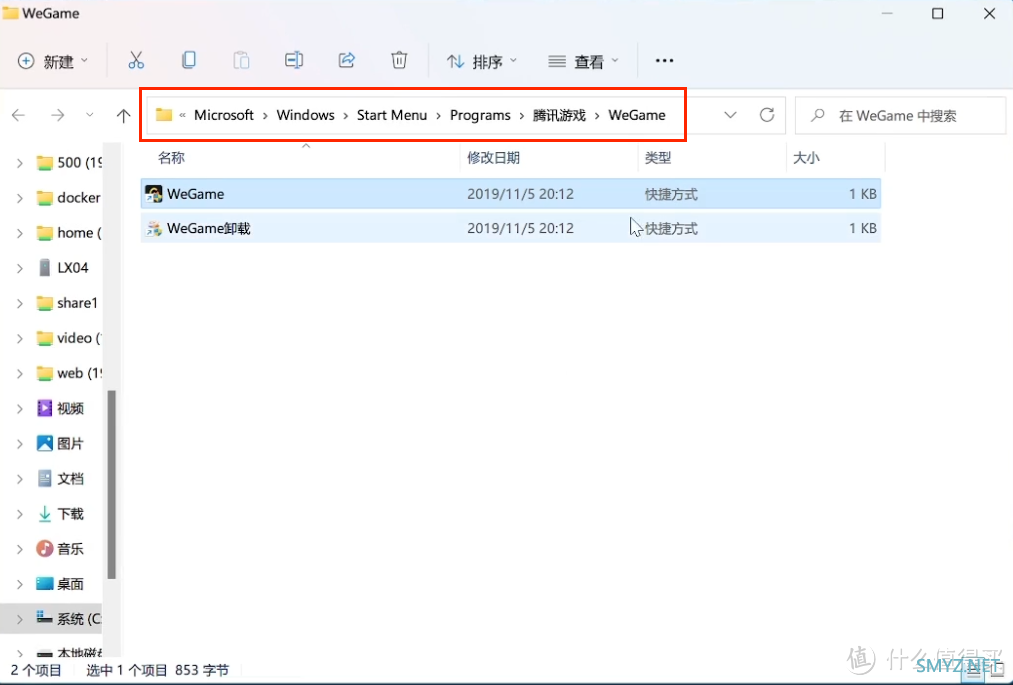Click the 图片 library icon
Screen dimensions: 1013x685
(x=45, y=443)
